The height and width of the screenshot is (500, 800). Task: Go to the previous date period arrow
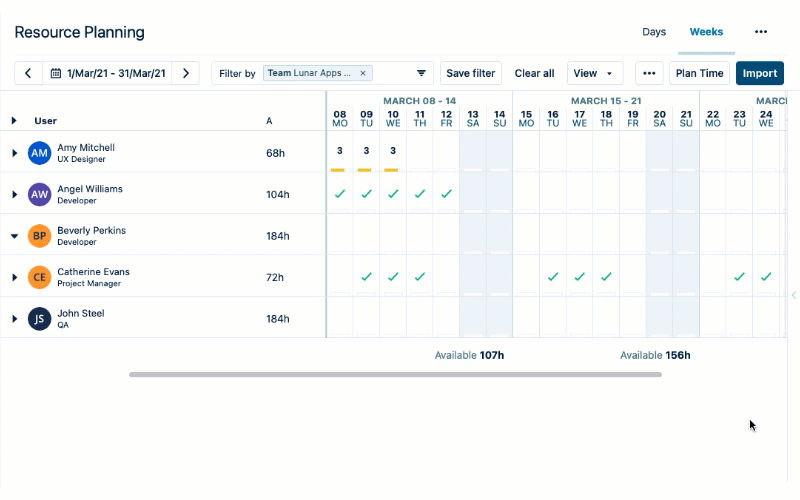tap(28, 73)
